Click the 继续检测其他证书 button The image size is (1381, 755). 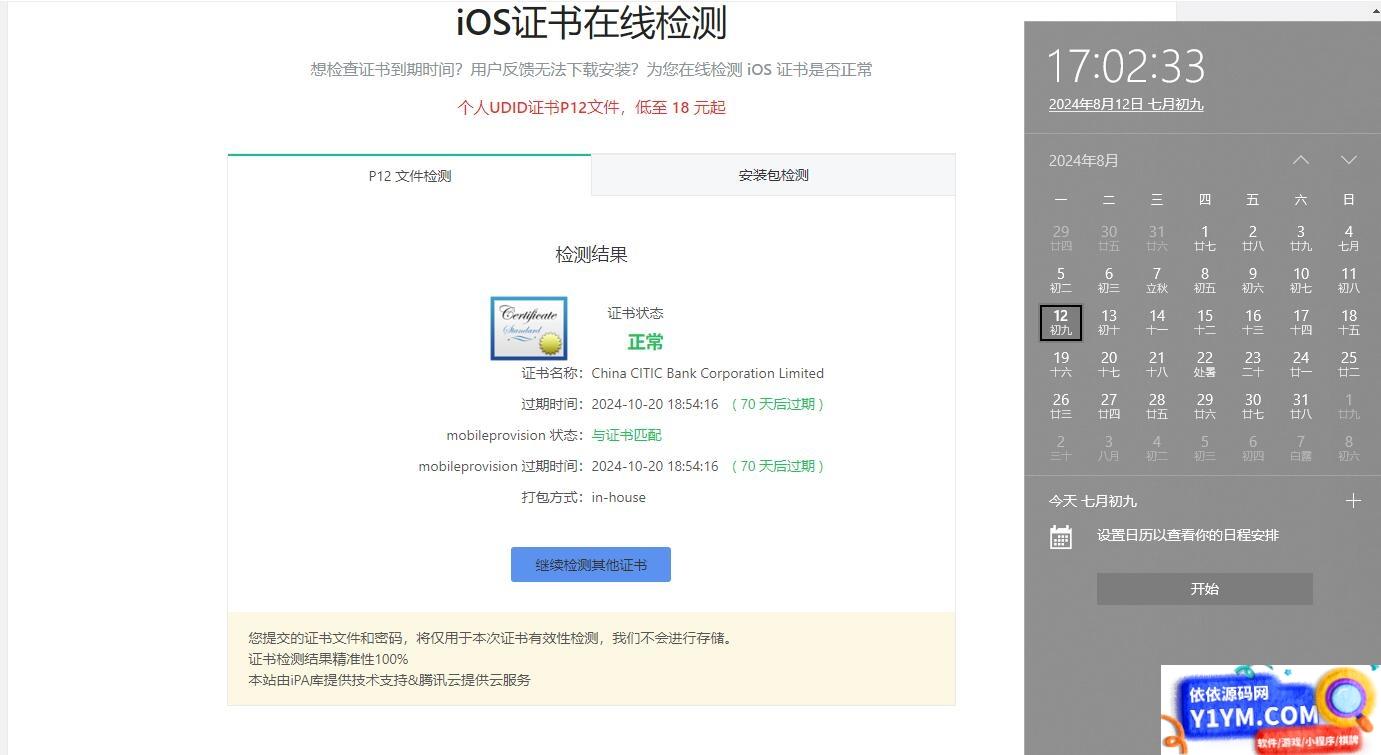590,565
